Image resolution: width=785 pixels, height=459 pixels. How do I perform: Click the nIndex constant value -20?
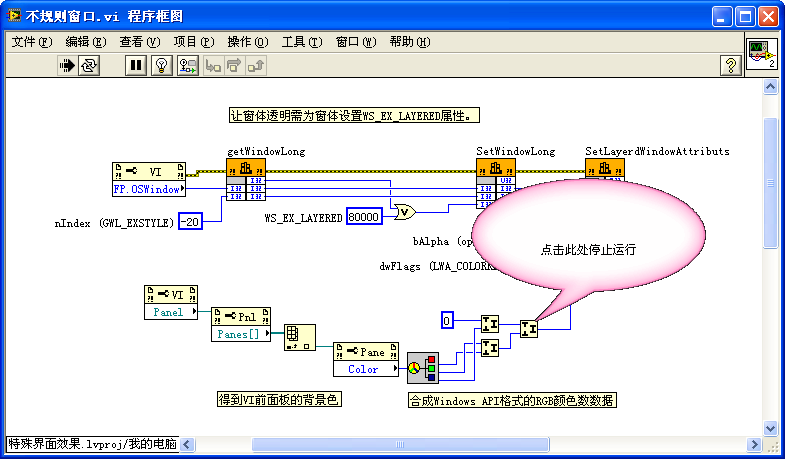click(x=190, y=221)
